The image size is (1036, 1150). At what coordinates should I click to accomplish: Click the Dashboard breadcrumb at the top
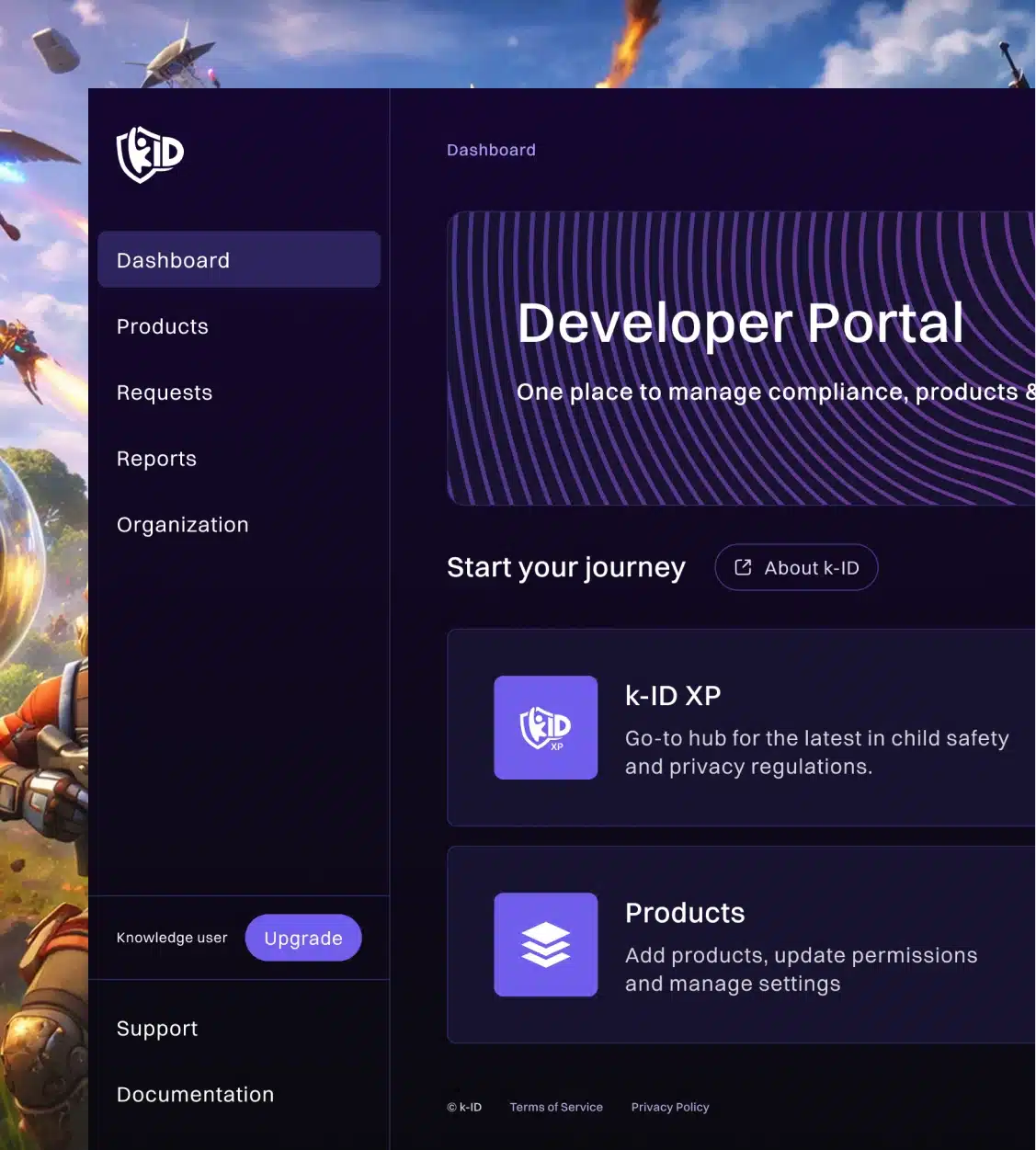(x=491, y=149)
